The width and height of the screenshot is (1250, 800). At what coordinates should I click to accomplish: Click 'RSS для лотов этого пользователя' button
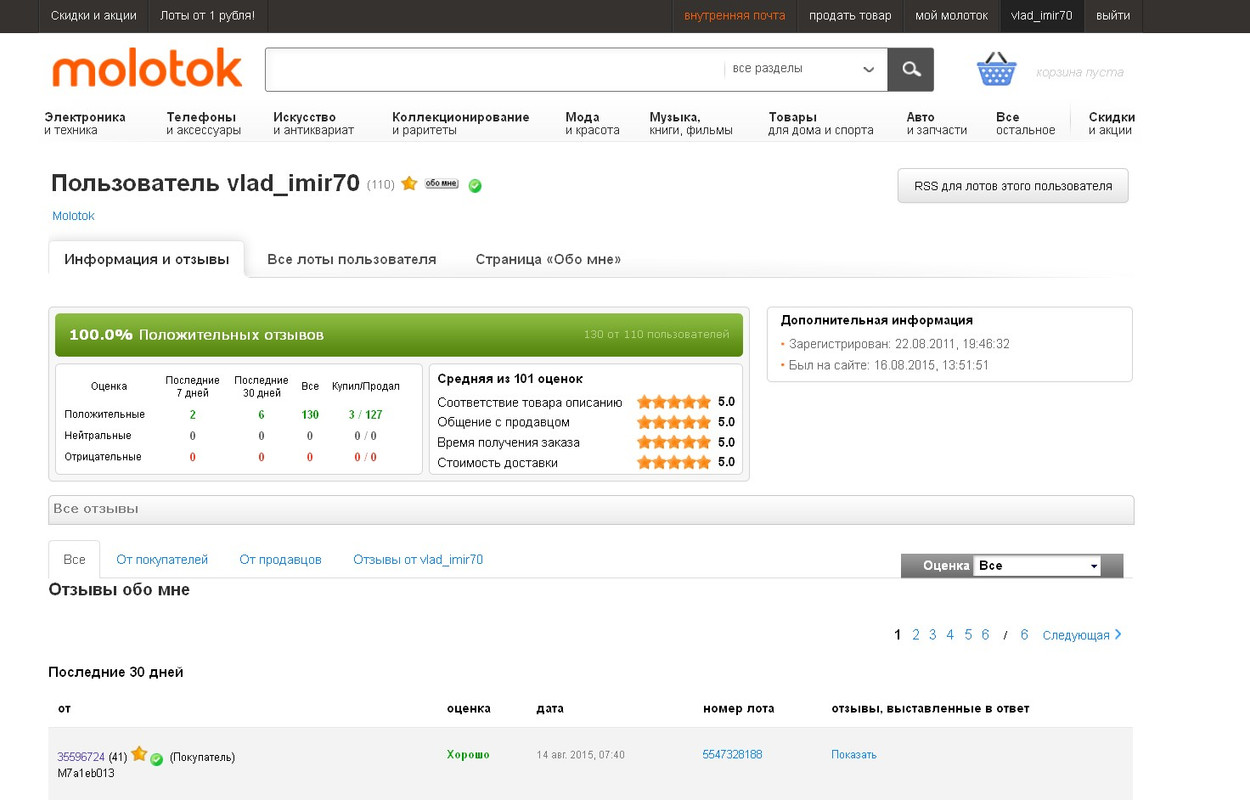pyautogui.click(x=1013, y=186)
